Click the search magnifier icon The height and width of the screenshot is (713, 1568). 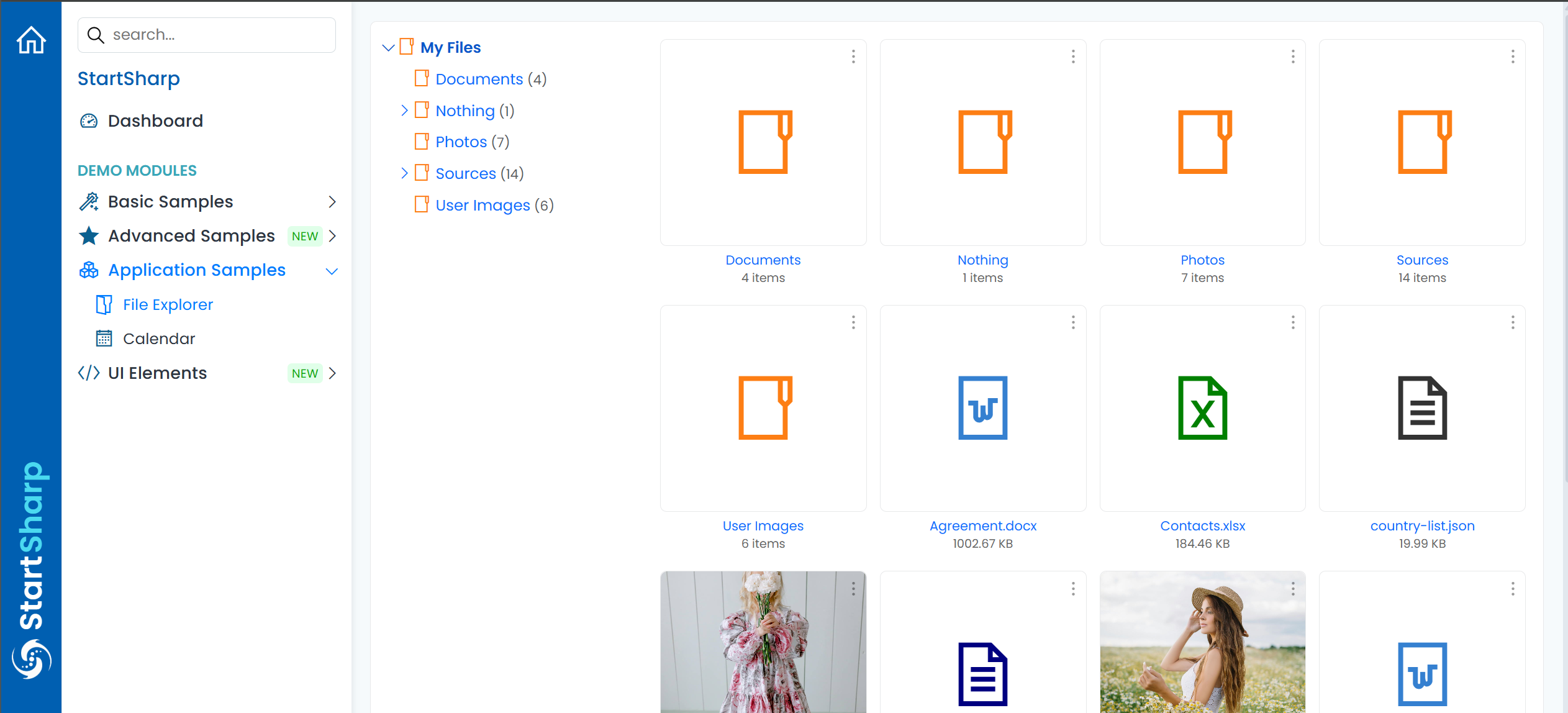(96, 35)
